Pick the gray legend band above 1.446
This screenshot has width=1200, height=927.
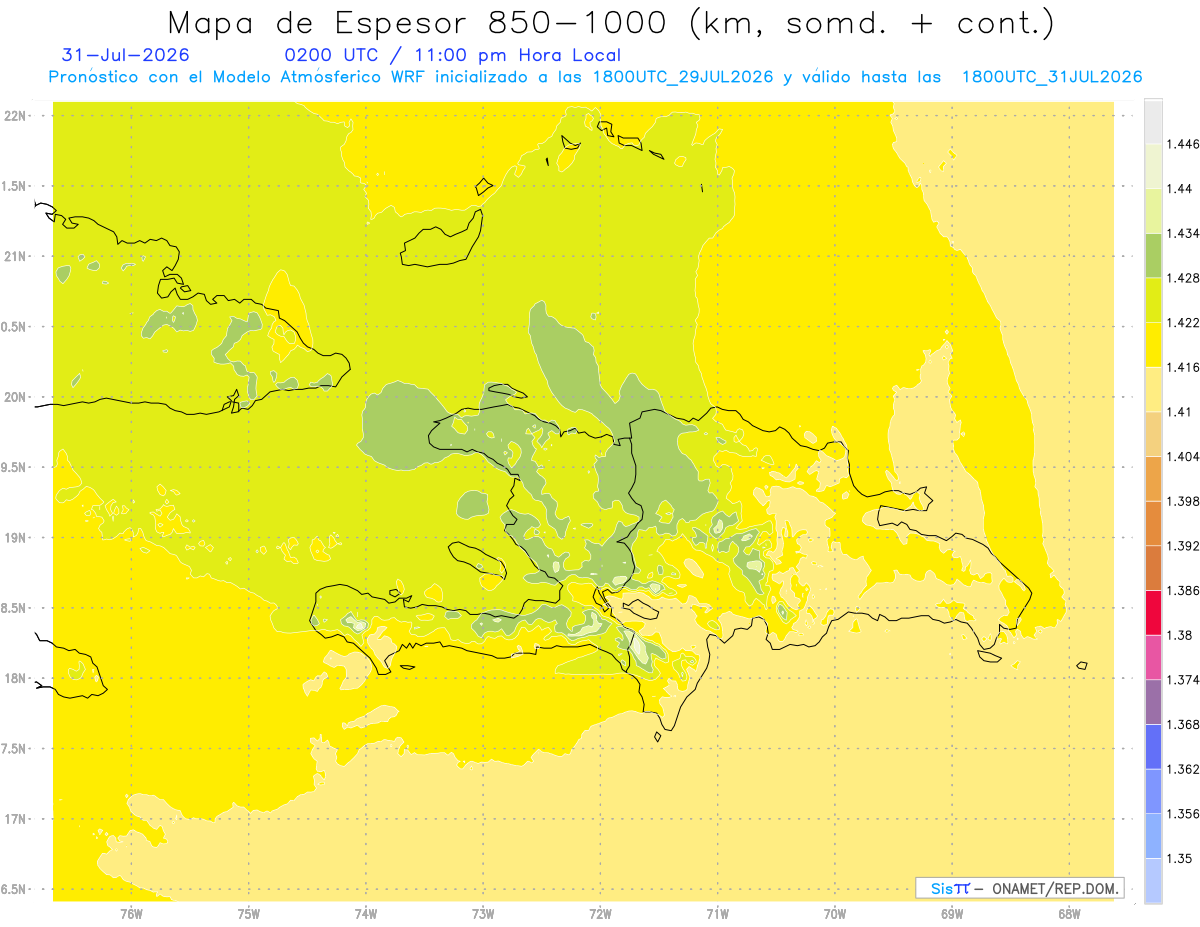tap(1153, 122)
